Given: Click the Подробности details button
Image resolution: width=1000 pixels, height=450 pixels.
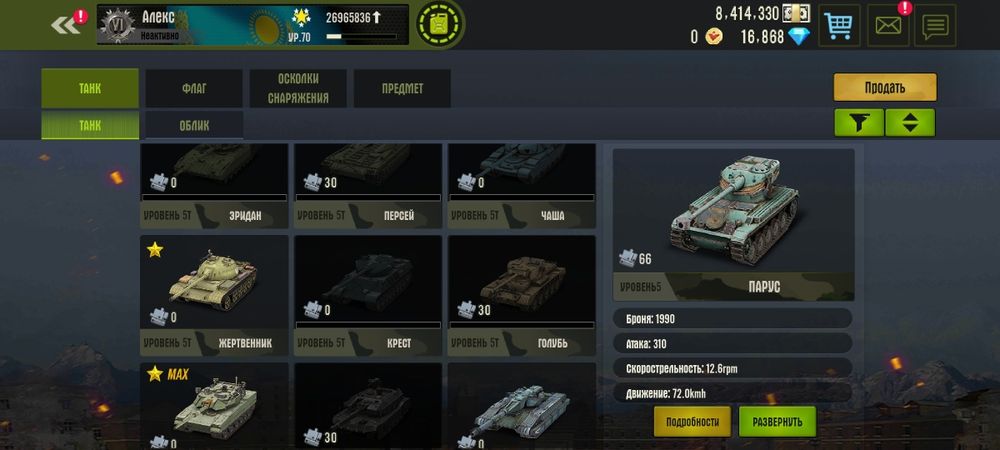Looking at the screenshot, I should tap(692, 421).
